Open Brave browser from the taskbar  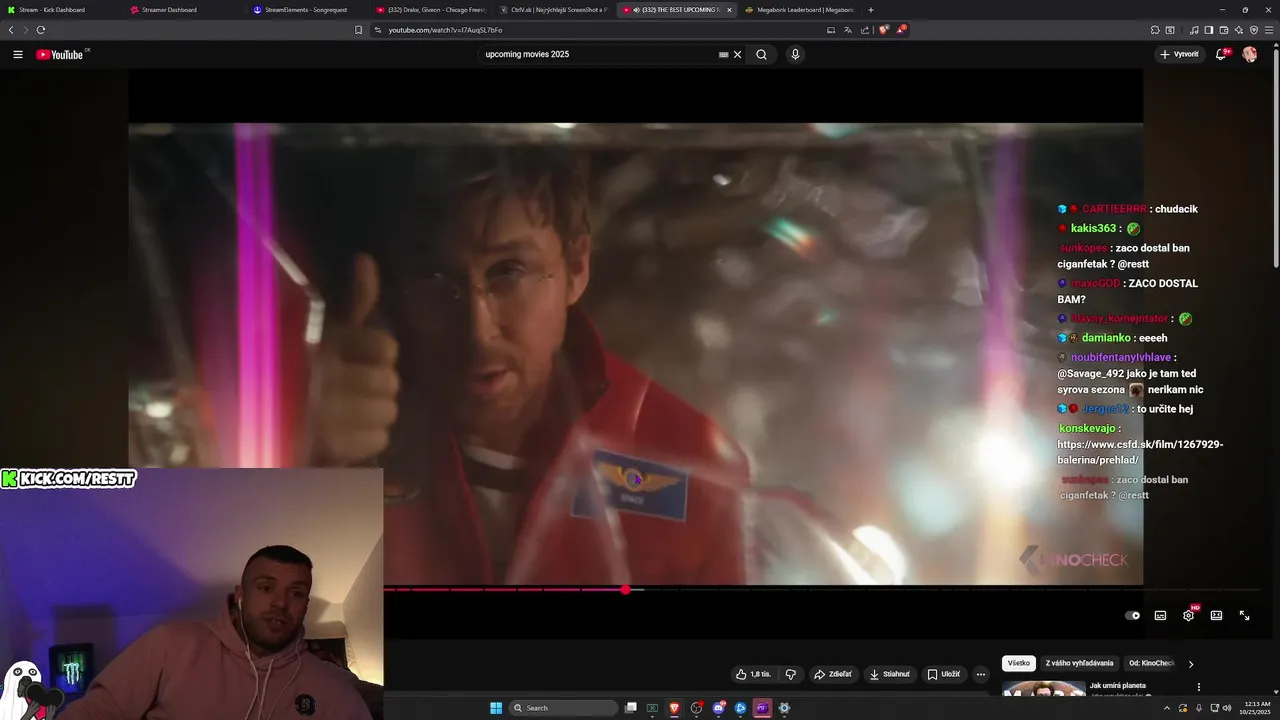click(674, 708)
